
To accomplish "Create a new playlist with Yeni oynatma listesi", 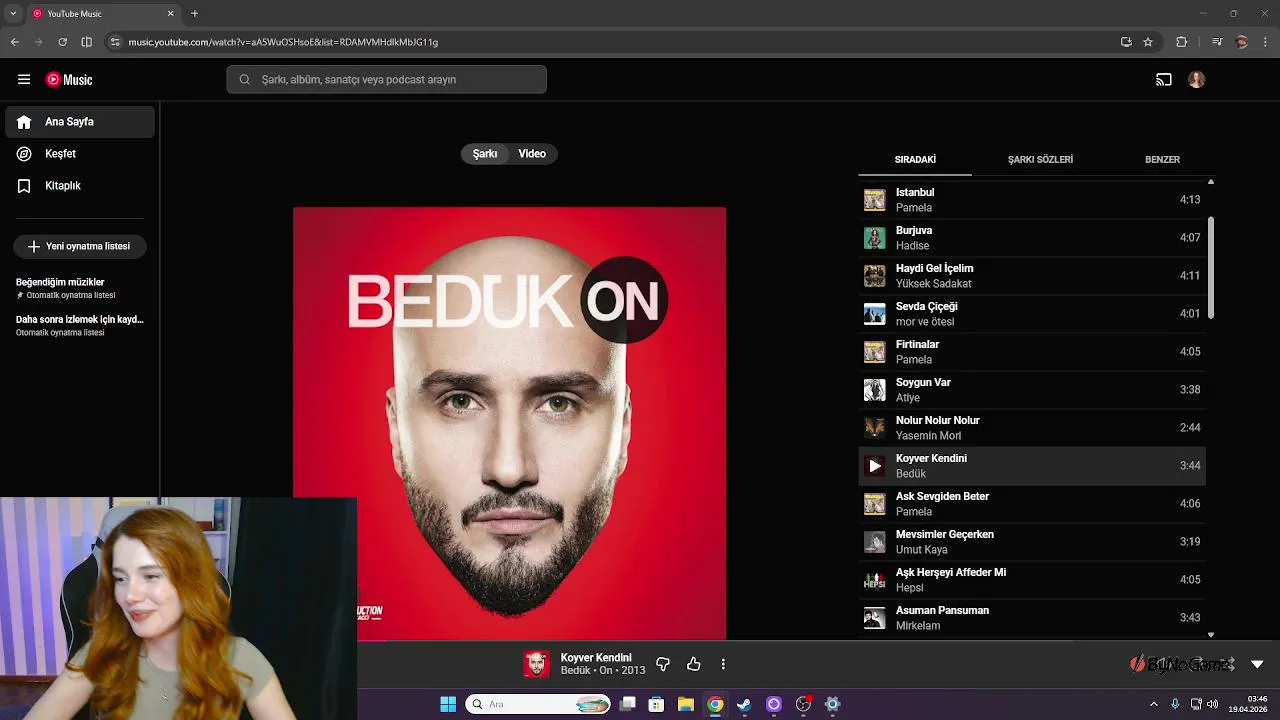I will click(x=80, y=246).
